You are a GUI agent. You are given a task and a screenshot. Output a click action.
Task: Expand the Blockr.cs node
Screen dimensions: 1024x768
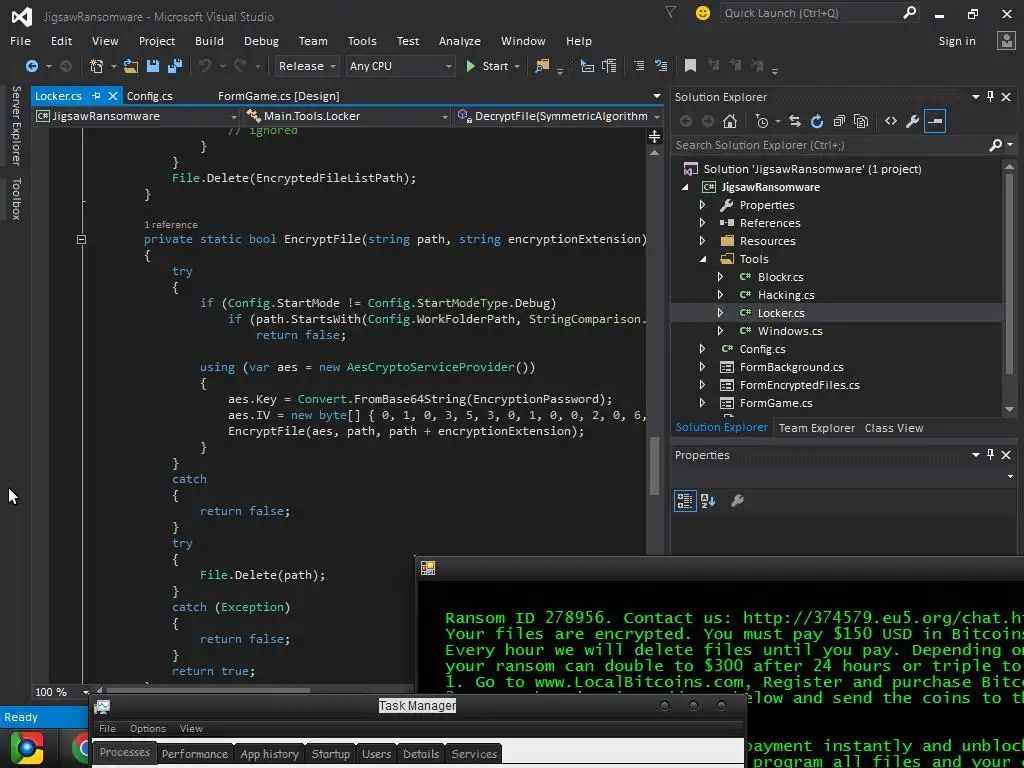pos(720,277)
